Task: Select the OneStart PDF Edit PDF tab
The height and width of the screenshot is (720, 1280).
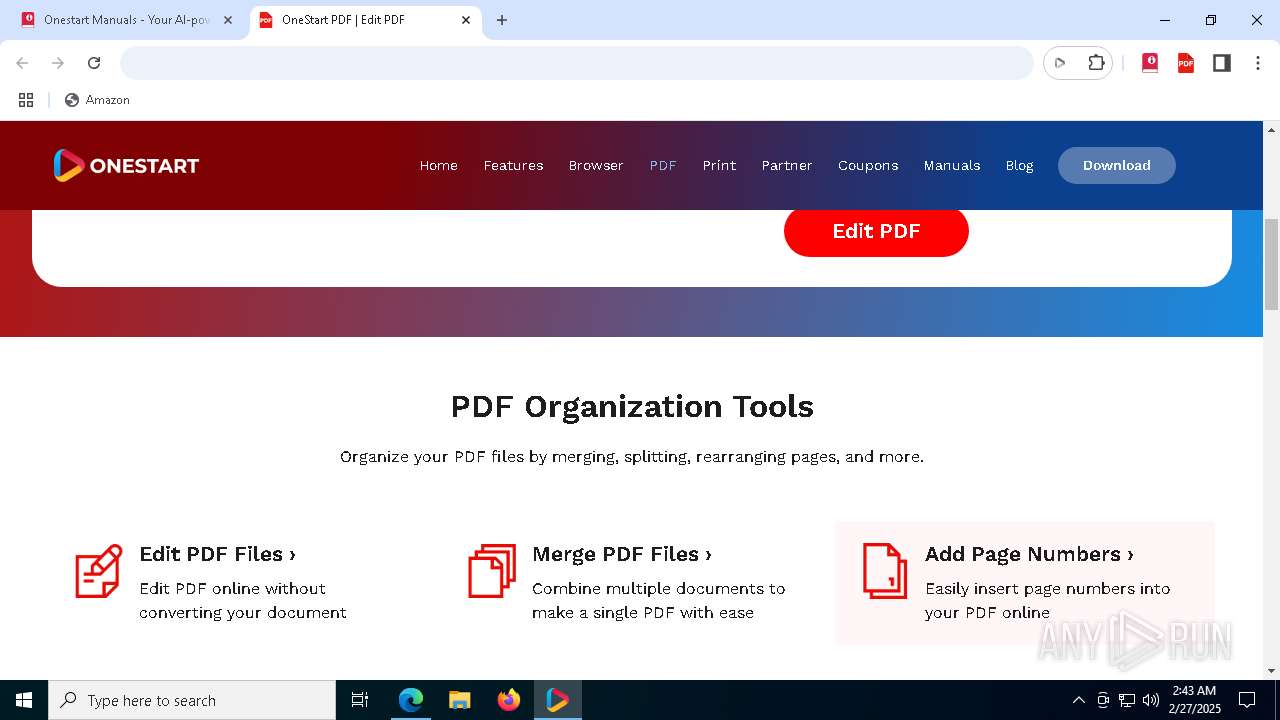Action: (x=364, y=20)
